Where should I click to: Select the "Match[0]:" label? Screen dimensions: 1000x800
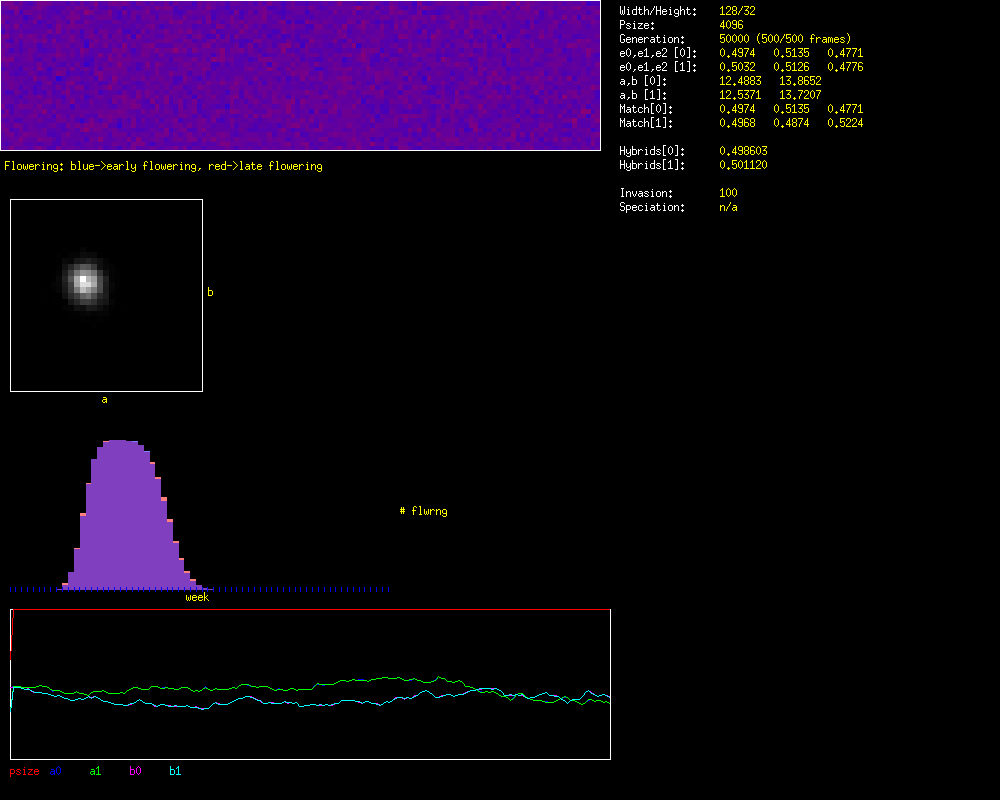646,110
